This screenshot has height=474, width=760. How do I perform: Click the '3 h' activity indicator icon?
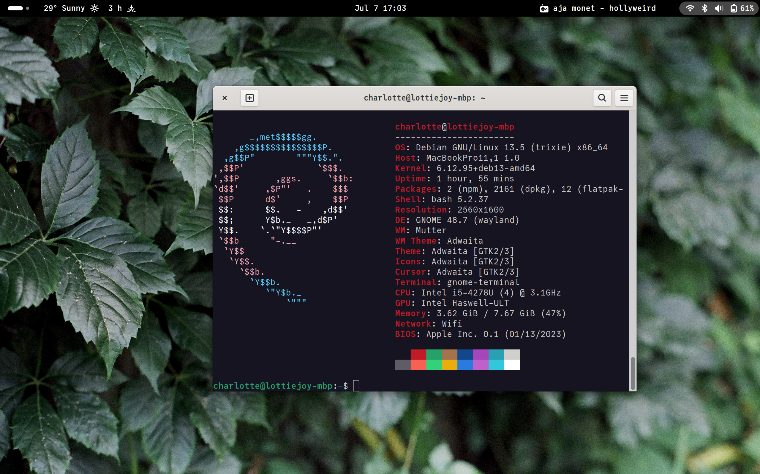tap(131, 8)
